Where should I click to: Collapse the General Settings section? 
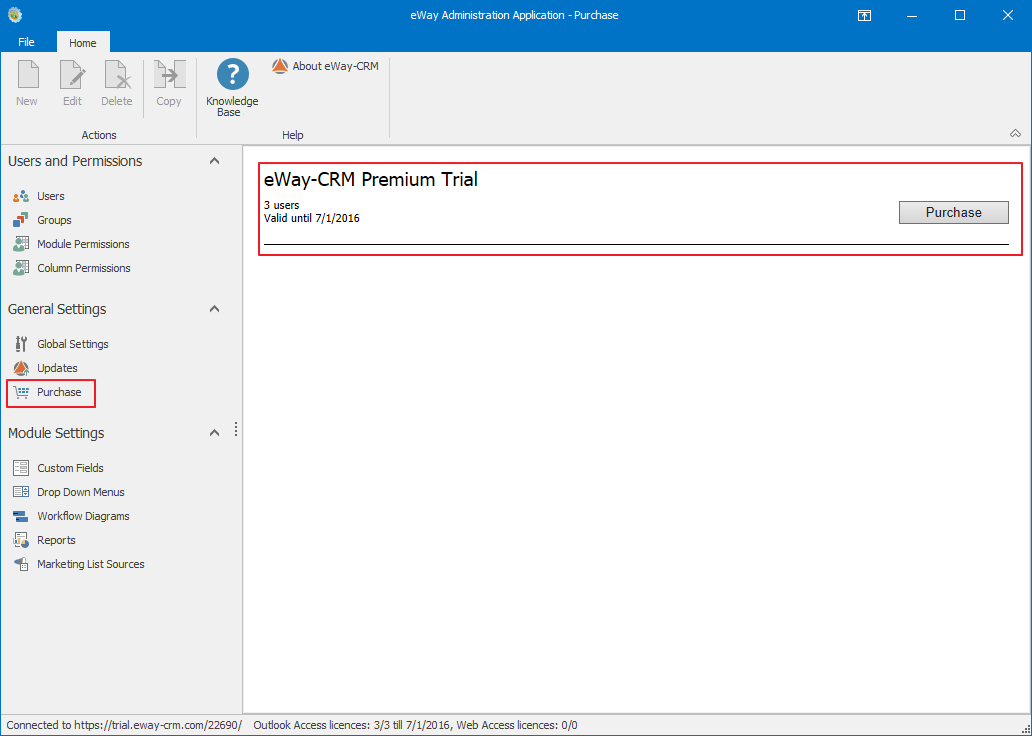pyautogui.click(x=215, y=309)
